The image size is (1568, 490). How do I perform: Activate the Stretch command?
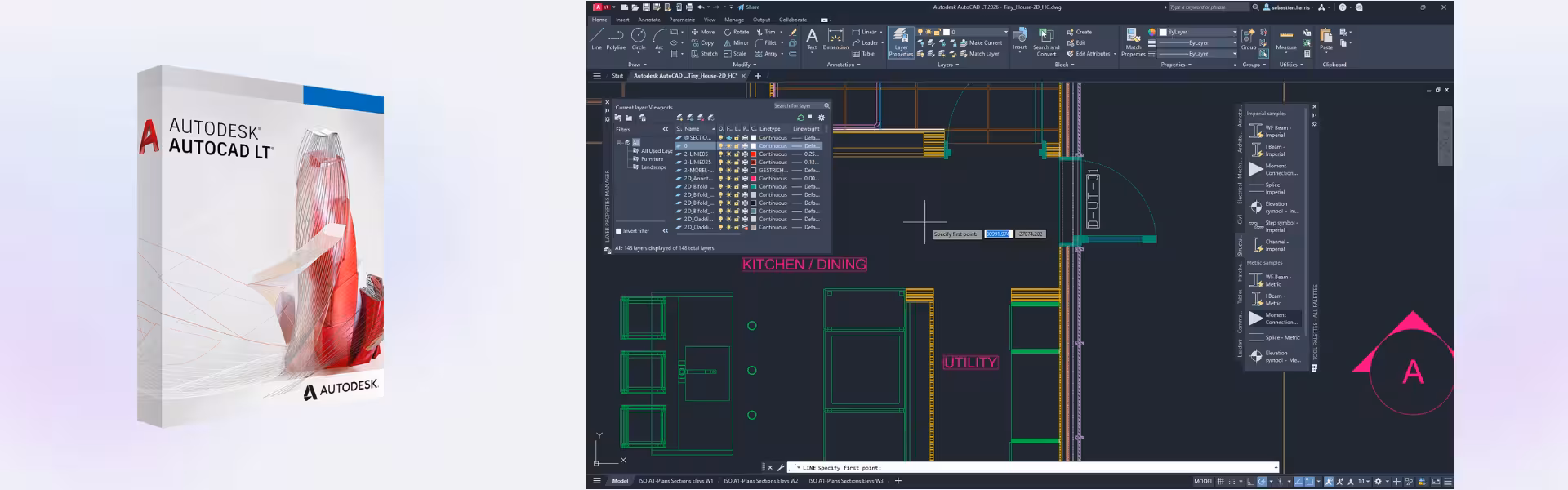[x=704, y=54]
